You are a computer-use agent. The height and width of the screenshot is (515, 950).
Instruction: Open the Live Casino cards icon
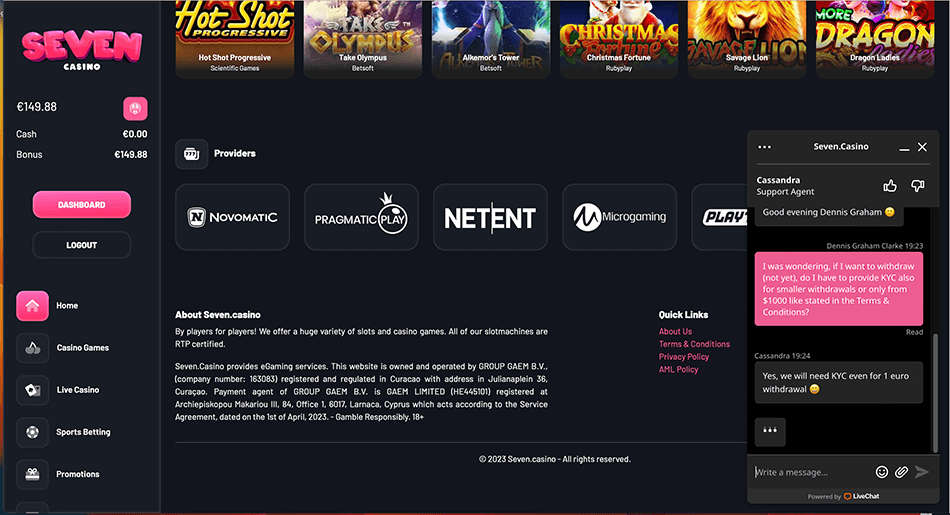tap(32, 390)
